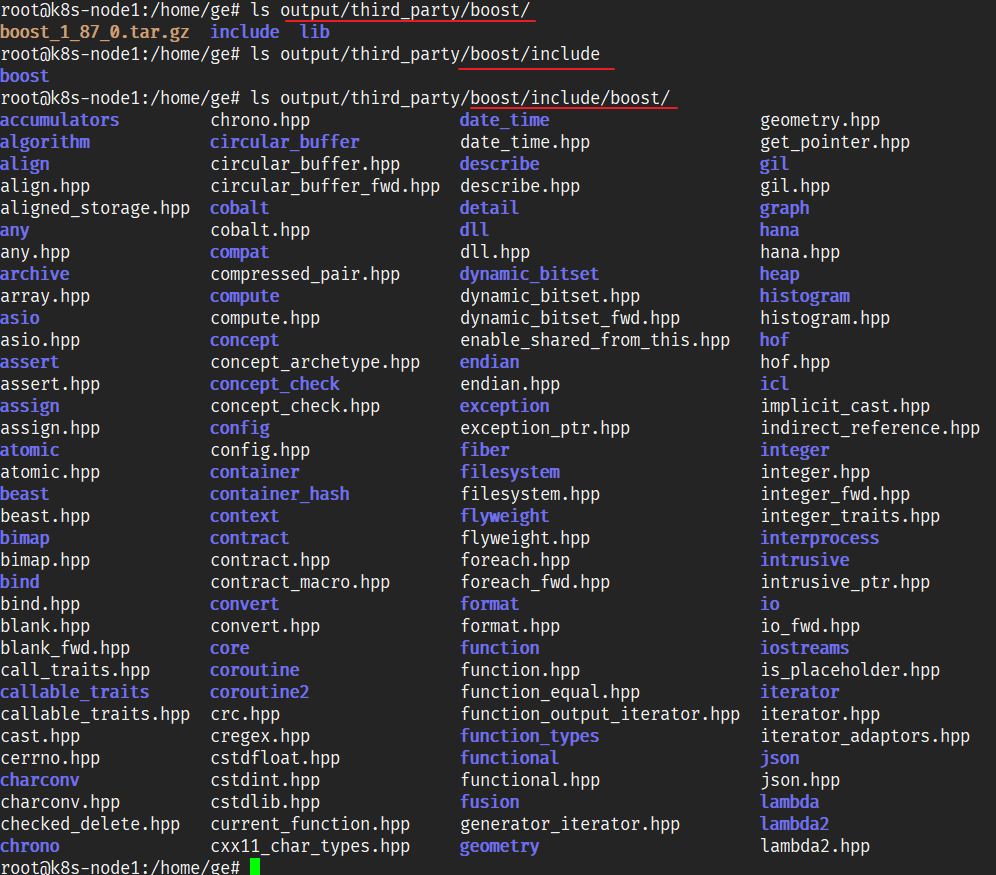The image size is (996, 875).
Task: Click the 'chrono.hpp' file name
Action: click(260, 120)
